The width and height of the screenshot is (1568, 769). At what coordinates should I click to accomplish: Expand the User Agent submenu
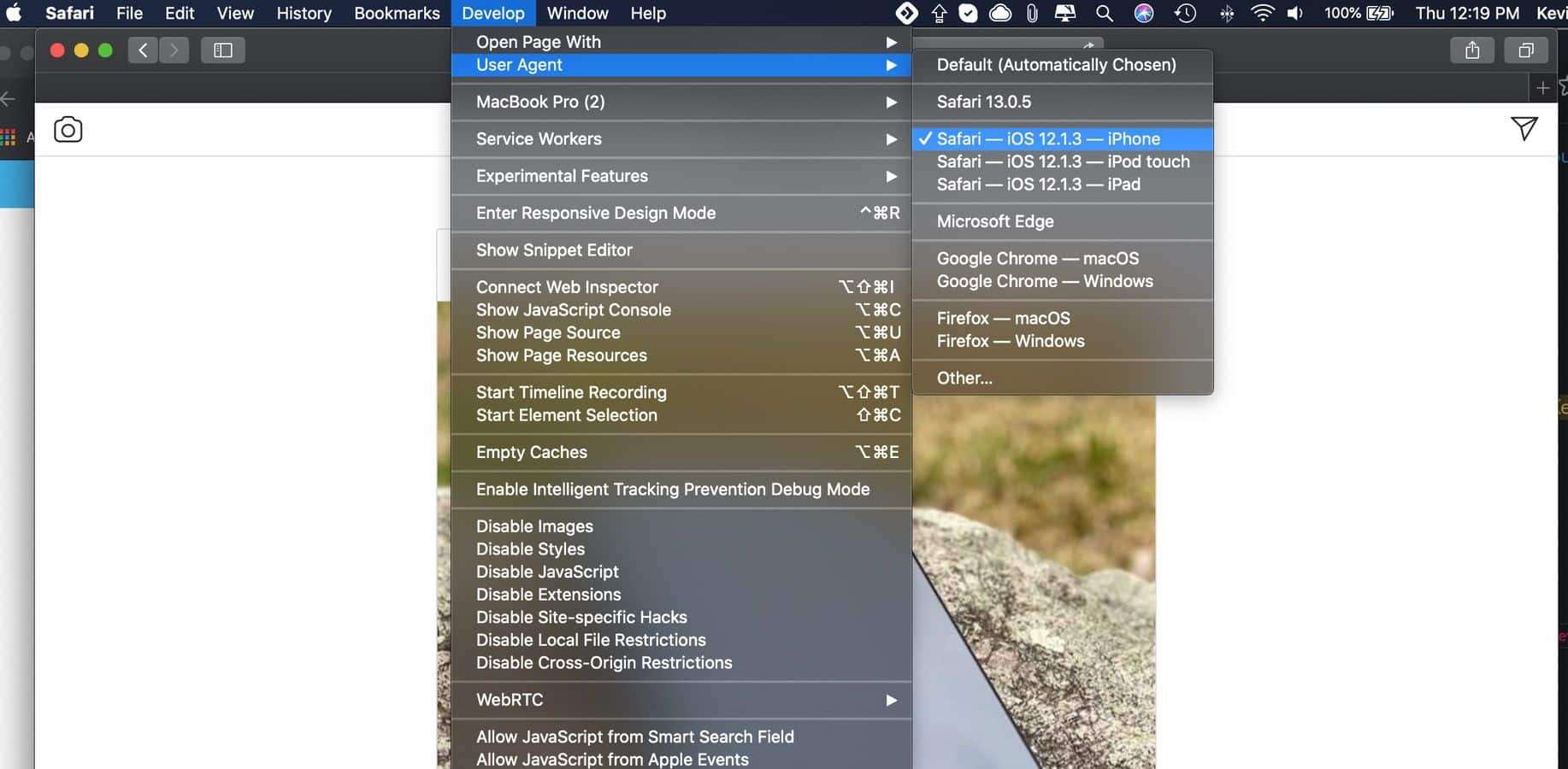681,65
